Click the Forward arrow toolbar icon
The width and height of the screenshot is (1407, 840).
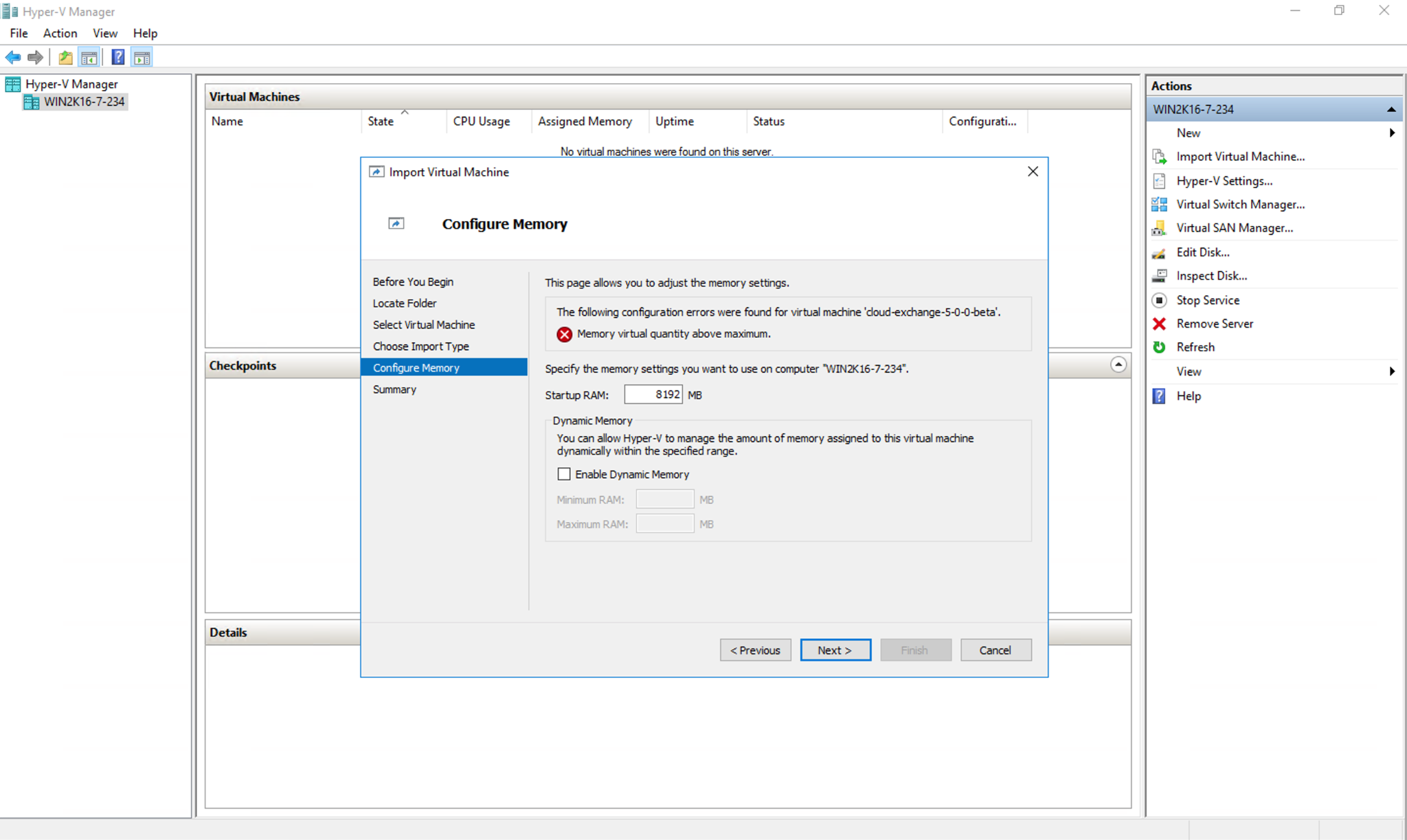(35, 58)
